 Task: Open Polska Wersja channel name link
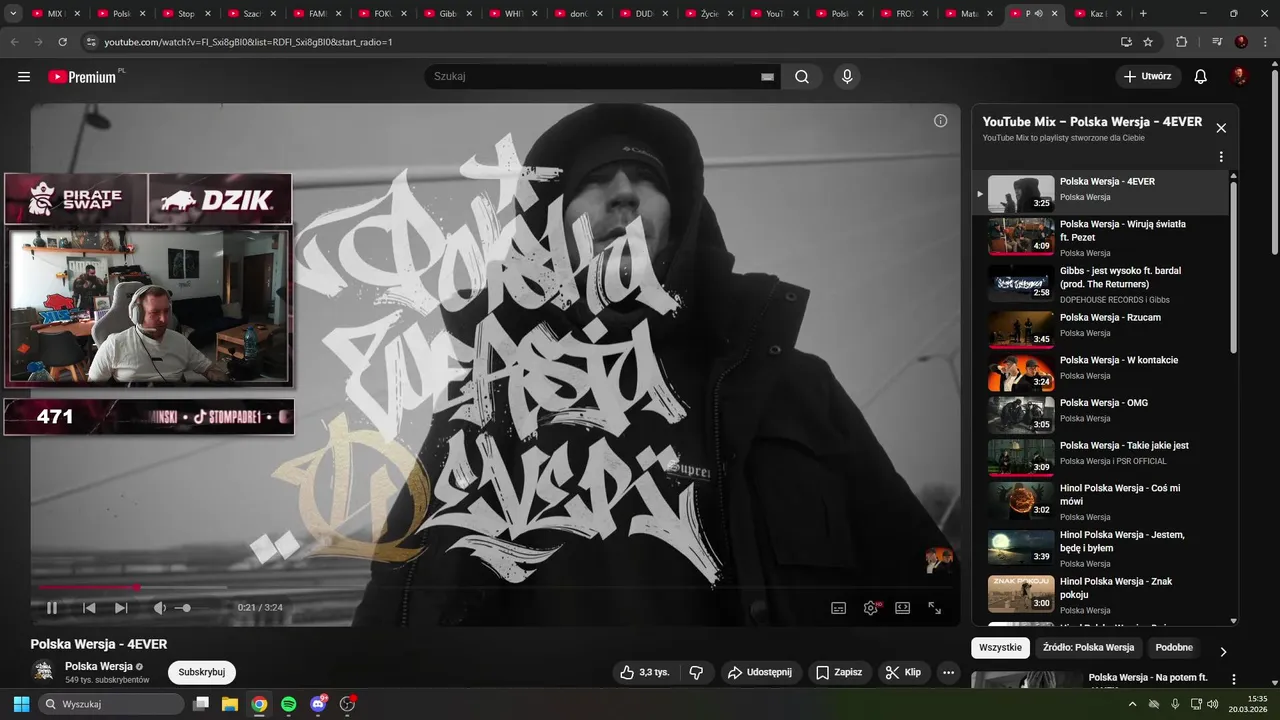(x=99, y=666)
